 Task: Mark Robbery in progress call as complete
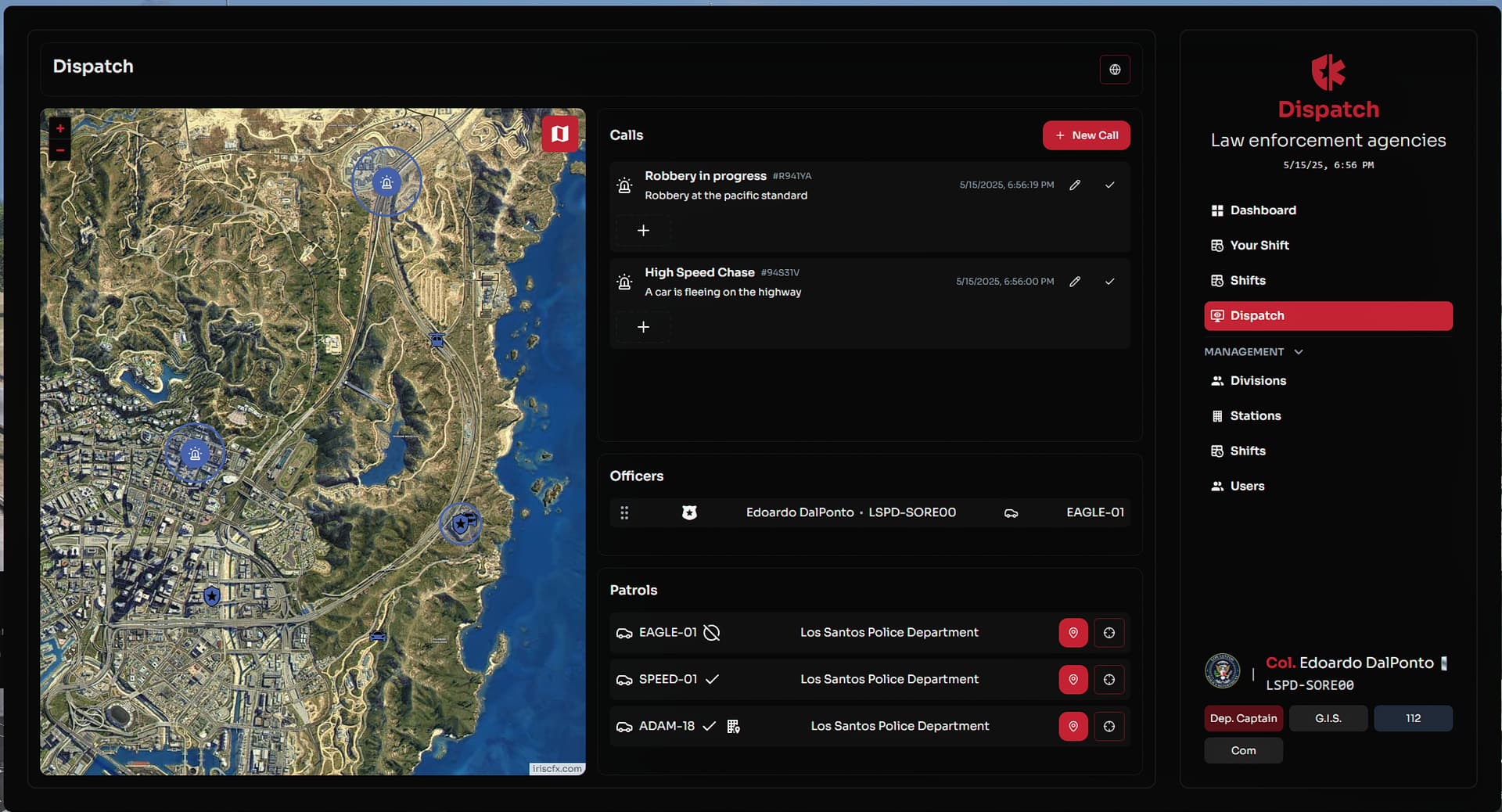point(1109,185)
